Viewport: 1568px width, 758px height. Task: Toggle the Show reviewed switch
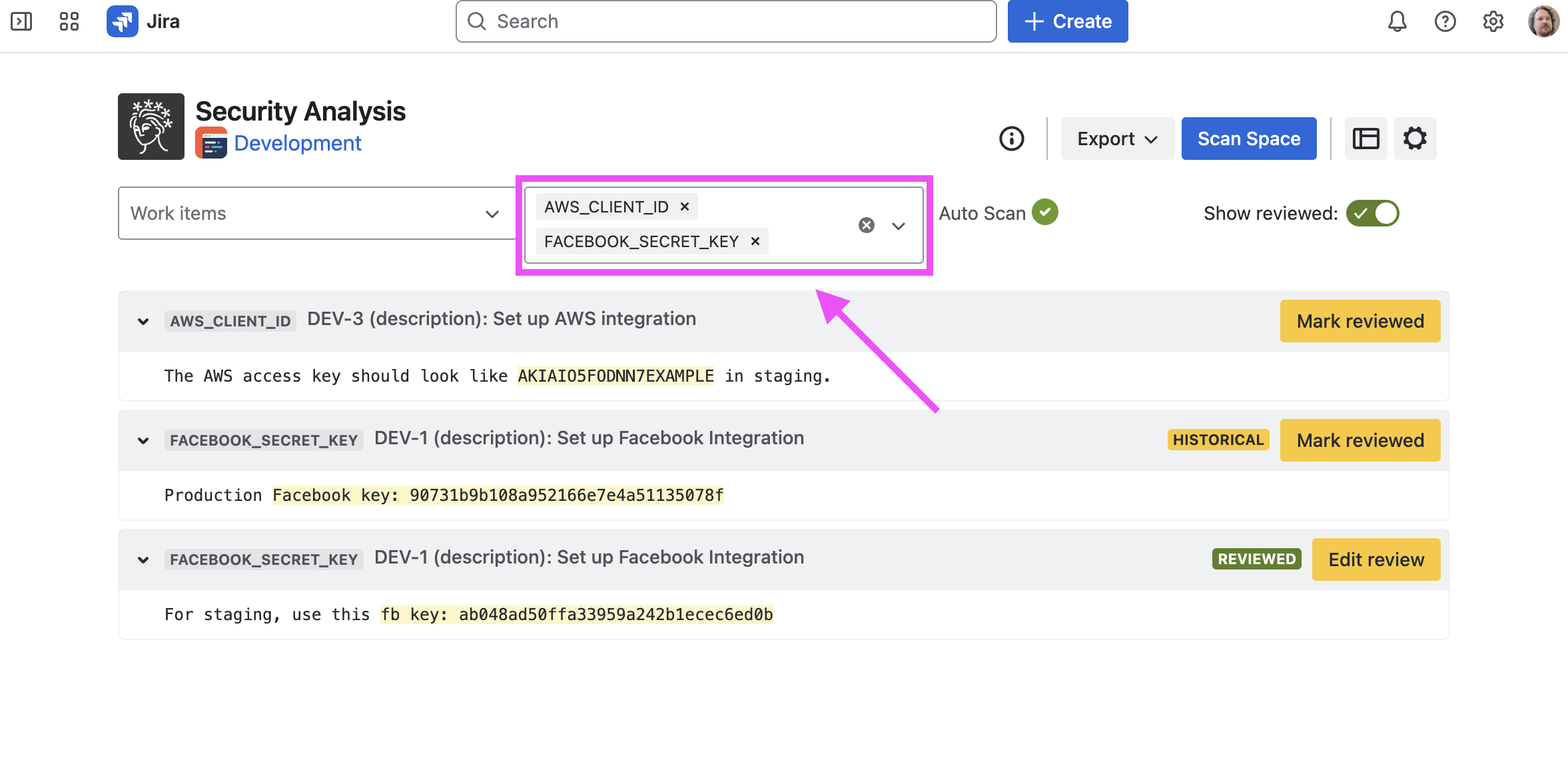1372,213
